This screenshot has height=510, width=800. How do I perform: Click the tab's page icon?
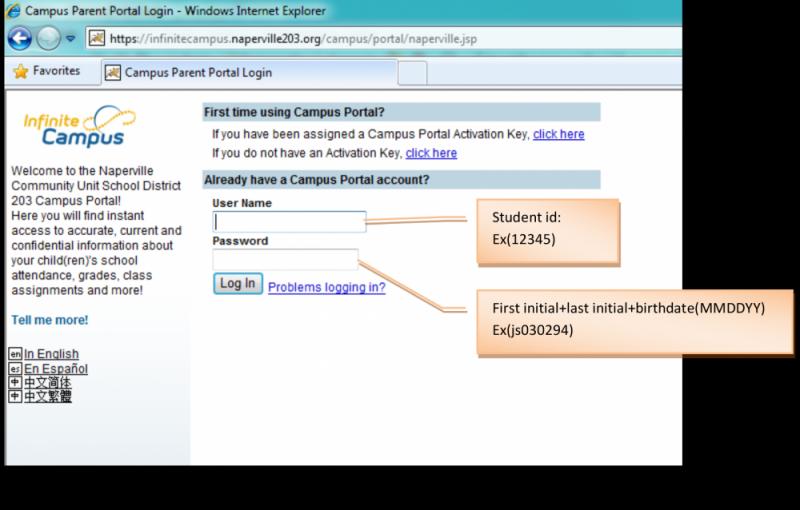112,73
